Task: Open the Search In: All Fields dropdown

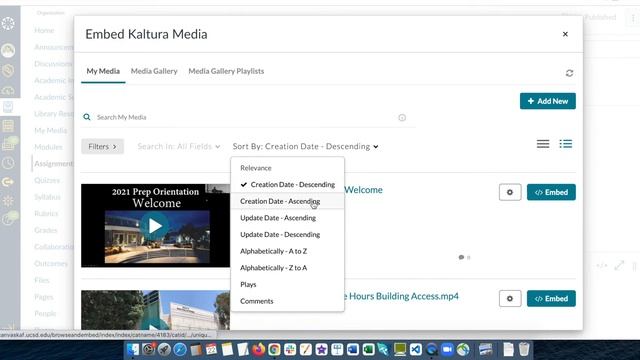Action: pyautogui.click(x=179, y=147)
